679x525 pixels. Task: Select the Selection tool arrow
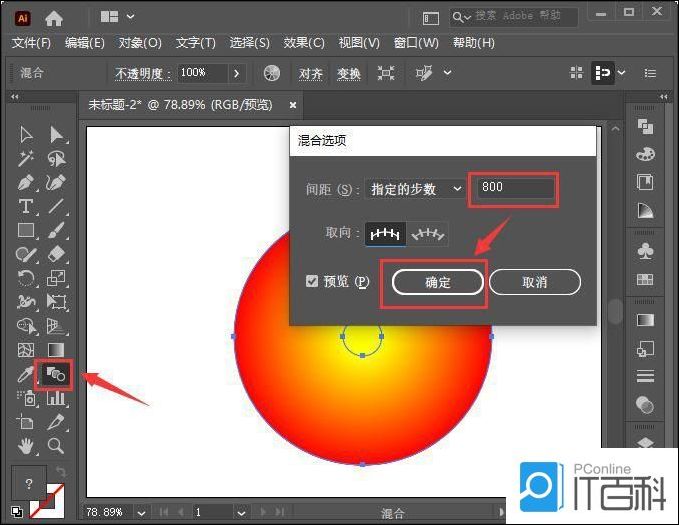coord(26,135)
